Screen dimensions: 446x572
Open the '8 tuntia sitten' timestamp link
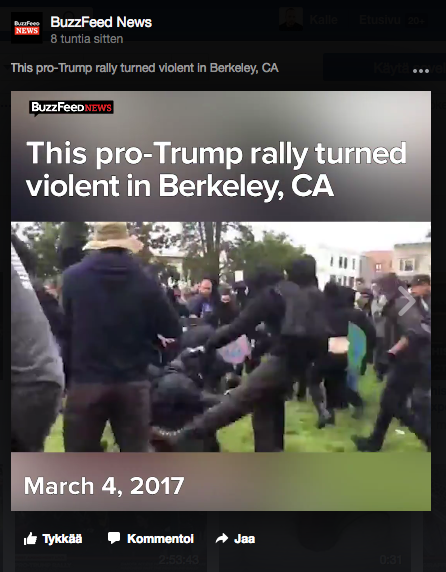pyautogui.click(x=87, y=39)
